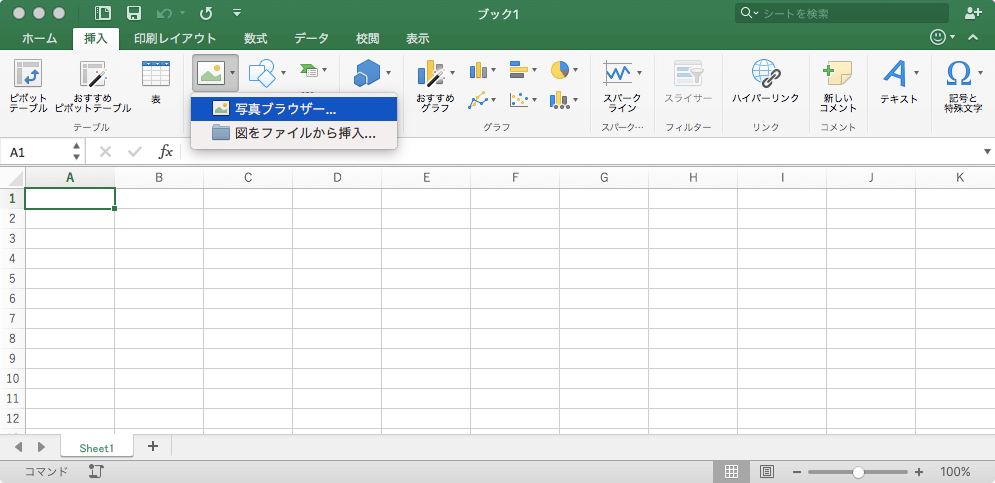Click the Name Box showing A1
This screenshot has width=995, height=483.
point(36,152)
